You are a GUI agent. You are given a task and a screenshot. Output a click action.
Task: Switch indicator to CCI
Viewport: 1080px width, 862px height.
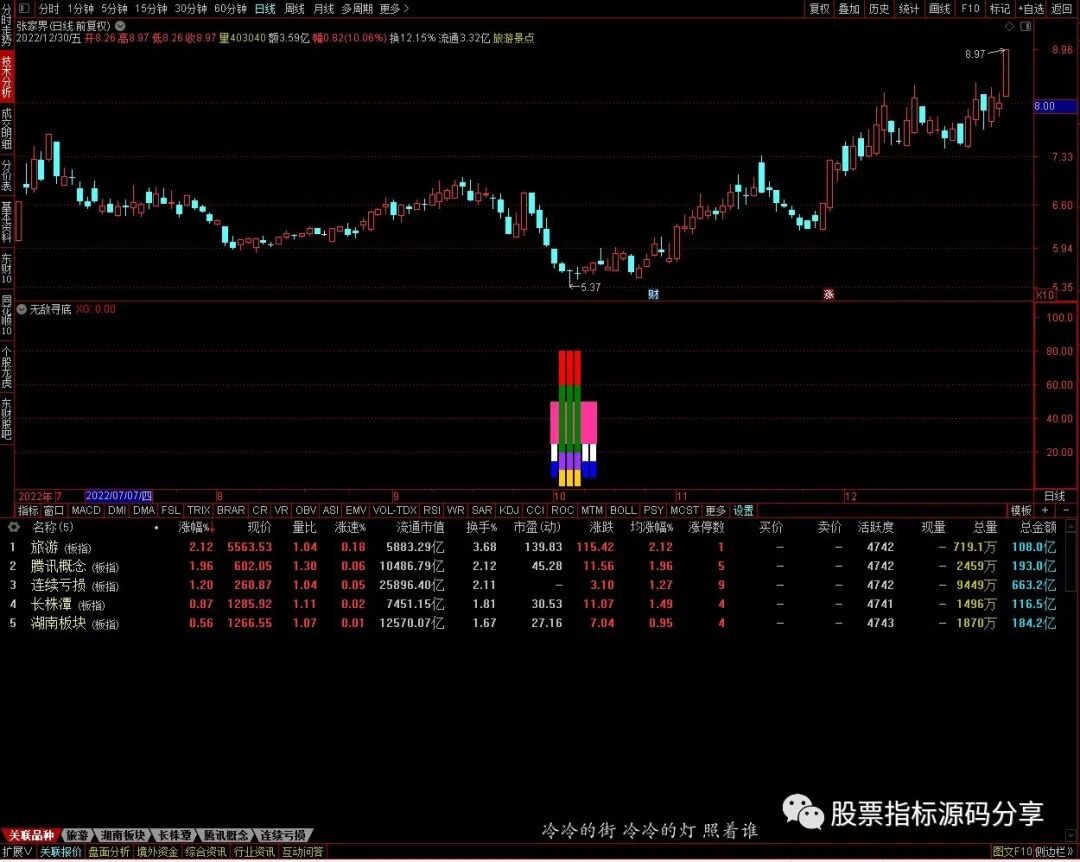535,511
